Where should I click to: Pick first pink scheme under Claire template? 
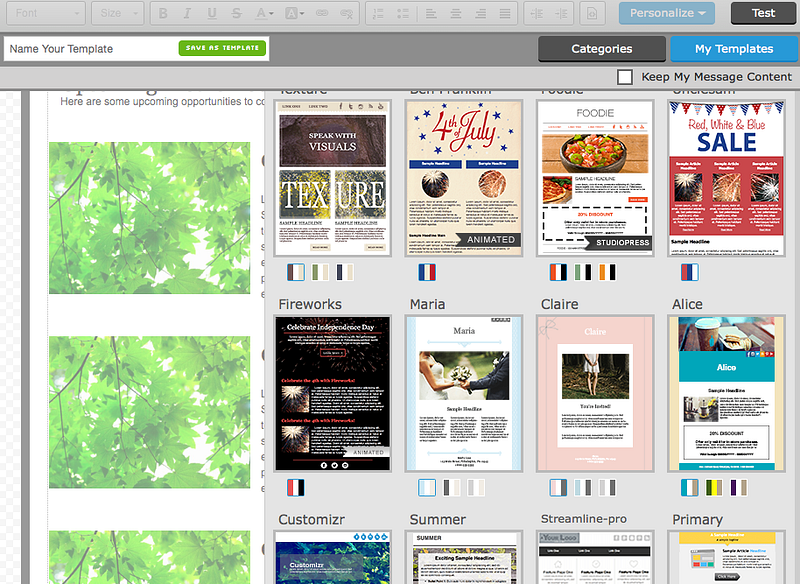(558, 488)
